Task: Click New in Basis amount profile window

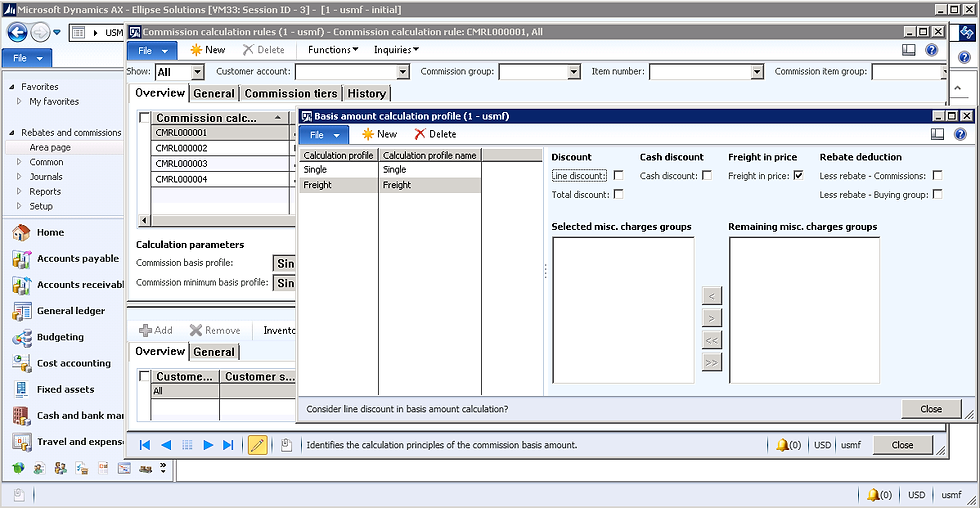Action: (x=379, y=134)
